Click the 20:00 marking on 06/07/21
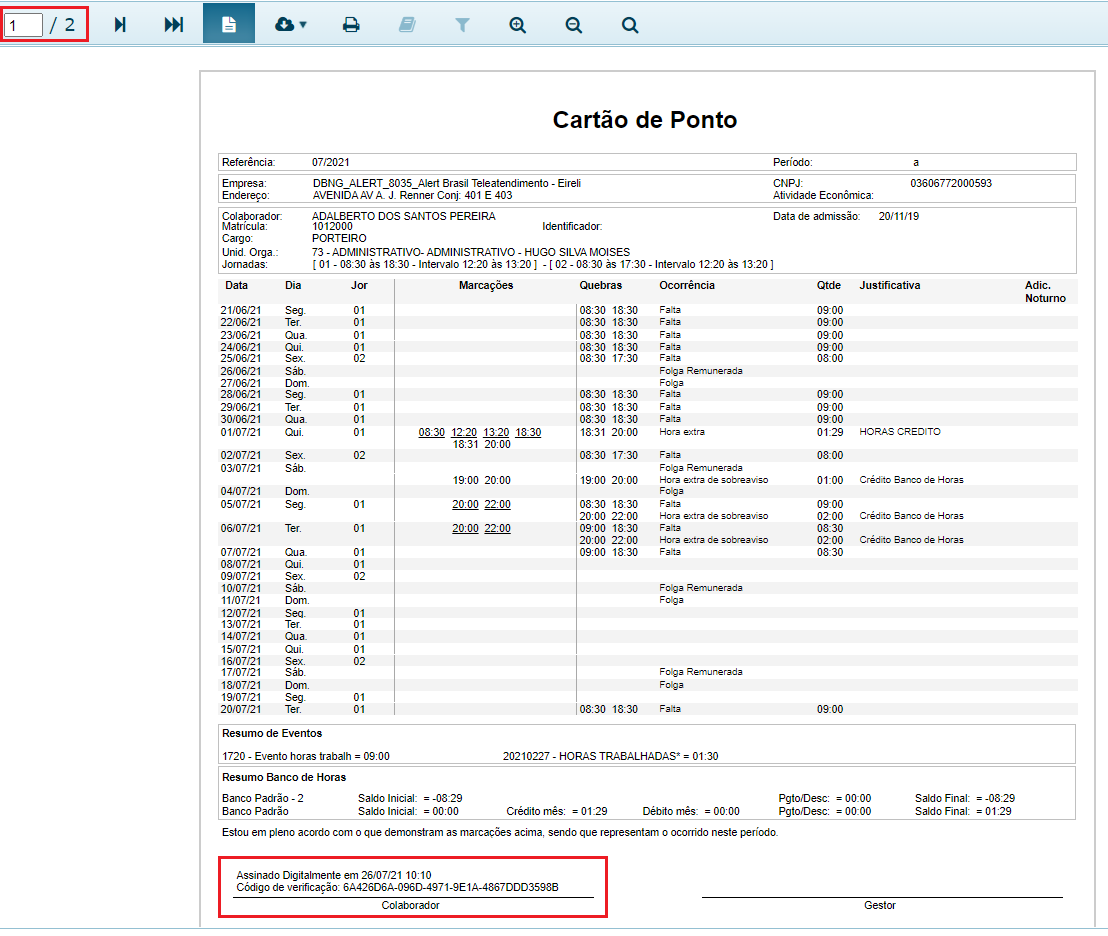This screenshot has height=936, width=1108. (465, 528)
